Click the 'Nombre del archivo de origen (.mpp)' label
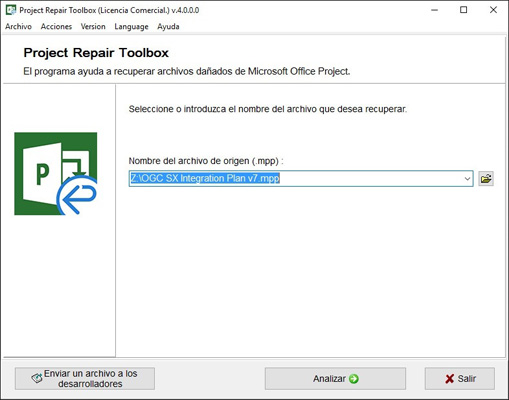The width and height of the screenshot is (509, 400). pyautogui.click(x=206, y=161)
